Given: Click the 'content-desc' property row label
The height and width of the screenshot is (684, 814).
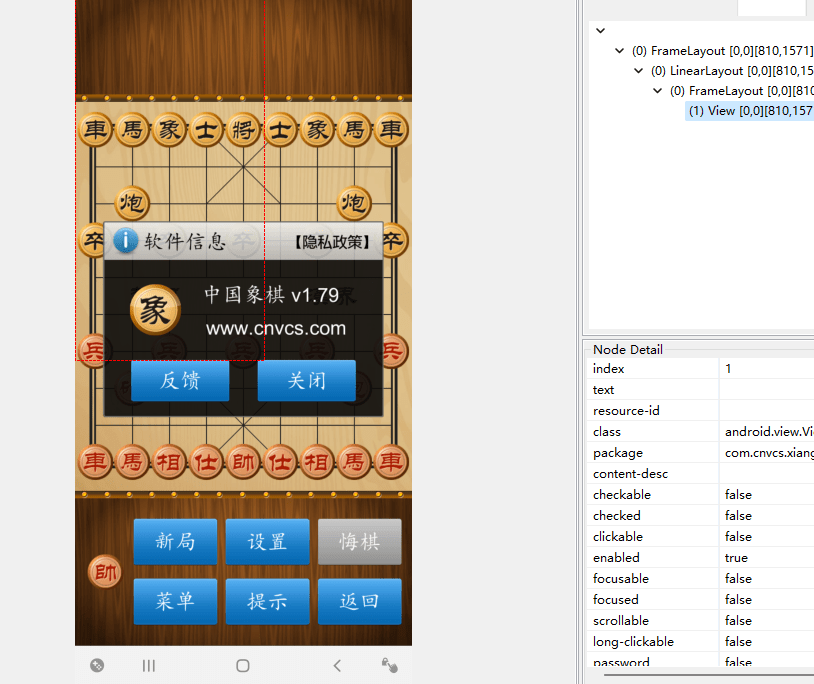Looking at the screenshot, I should pyautogui.click(x=630, y=474).
